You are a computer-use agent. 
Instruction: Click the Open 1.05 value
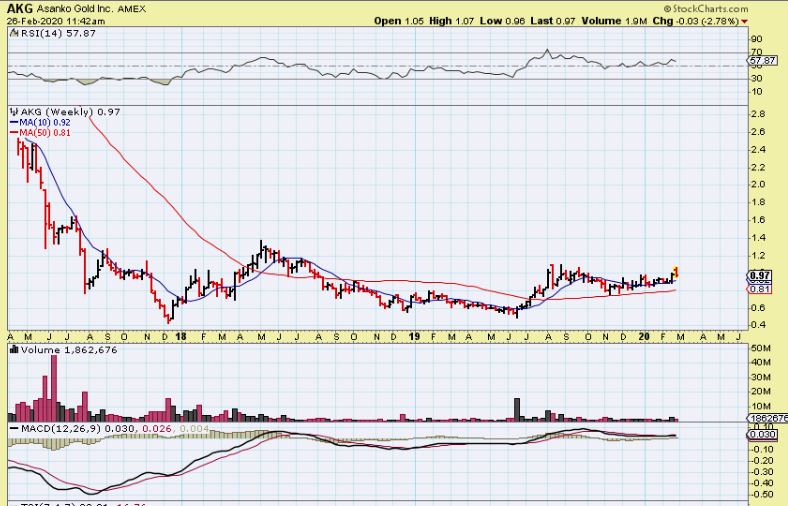point(399,21)
